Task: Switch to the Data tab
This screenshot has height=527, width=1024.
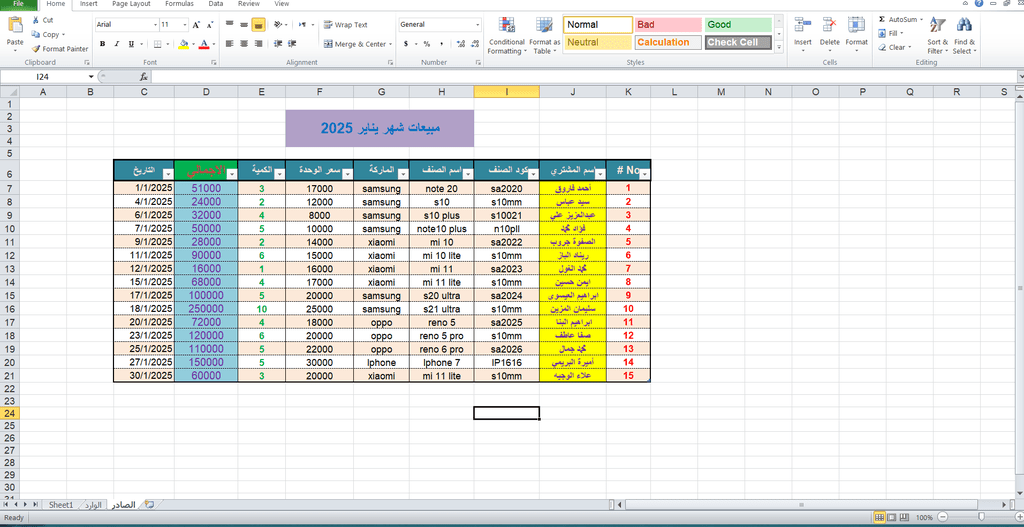Action: [x=216, y=4]
